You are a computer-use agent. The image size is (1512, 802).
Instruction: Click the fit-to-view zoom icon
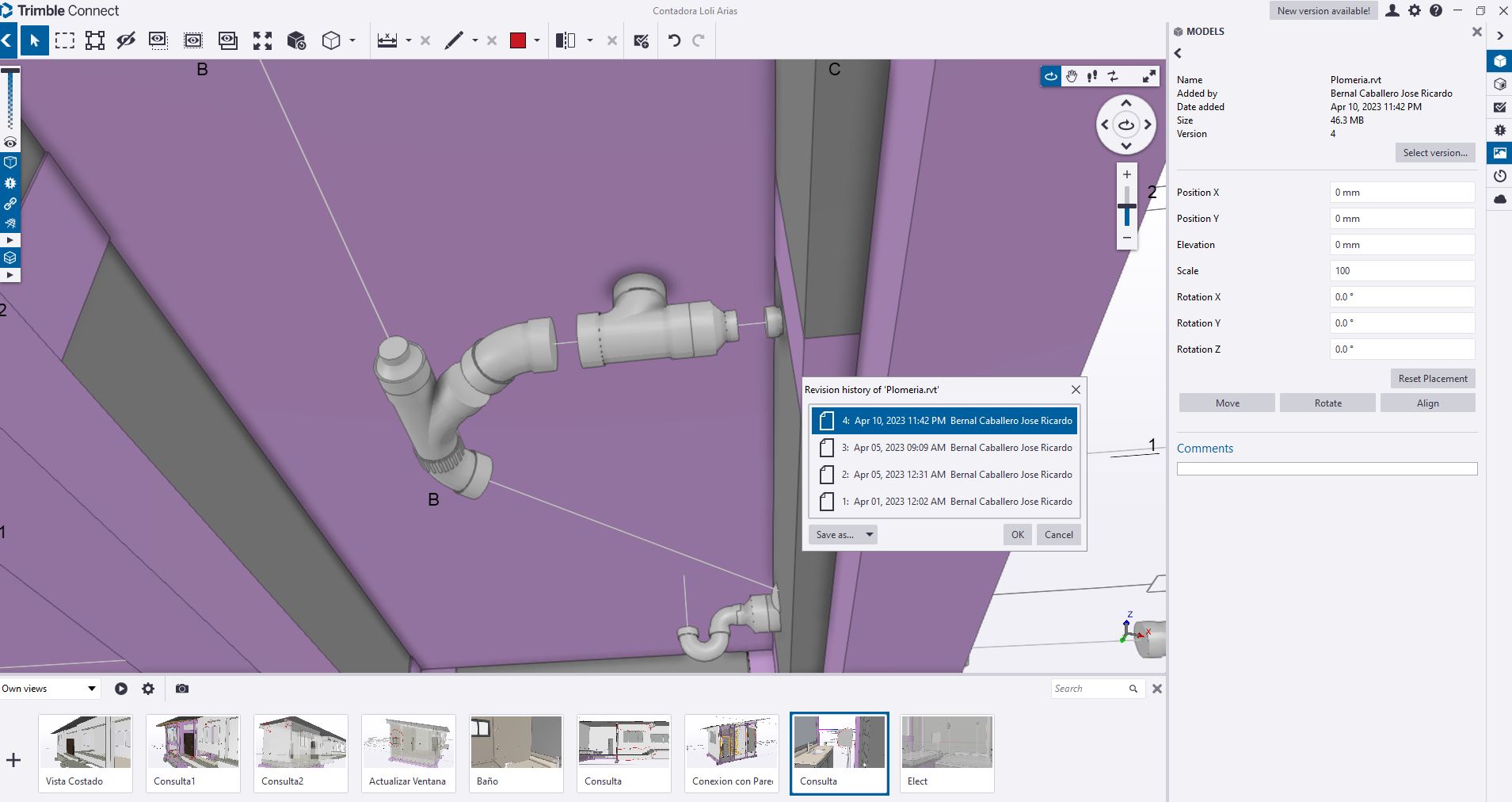[x=263, y=40]
